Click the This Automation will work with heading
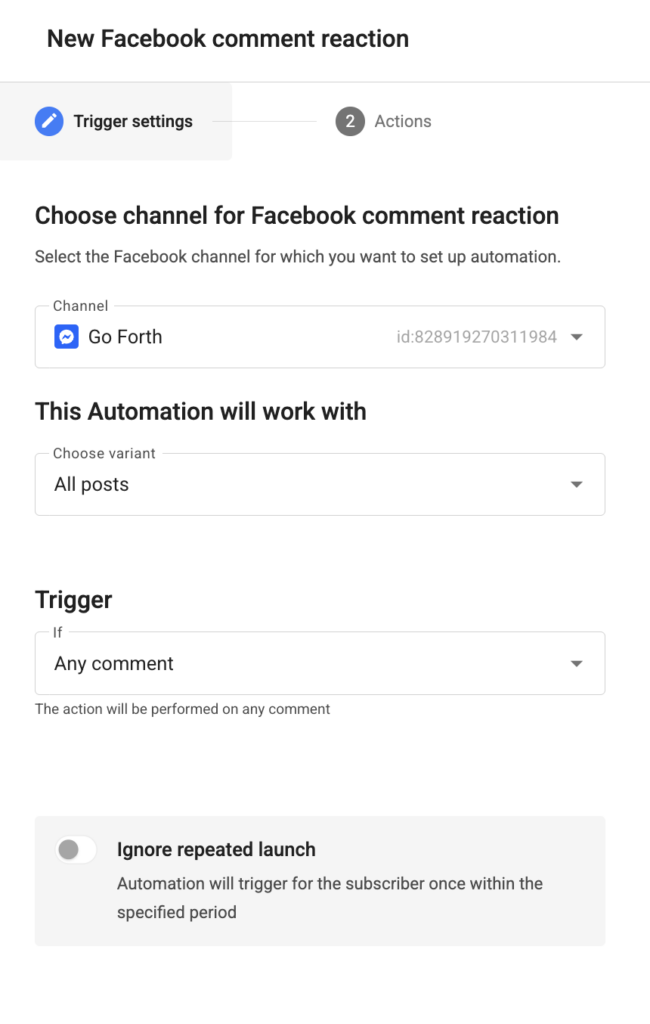 coord(201,412)
